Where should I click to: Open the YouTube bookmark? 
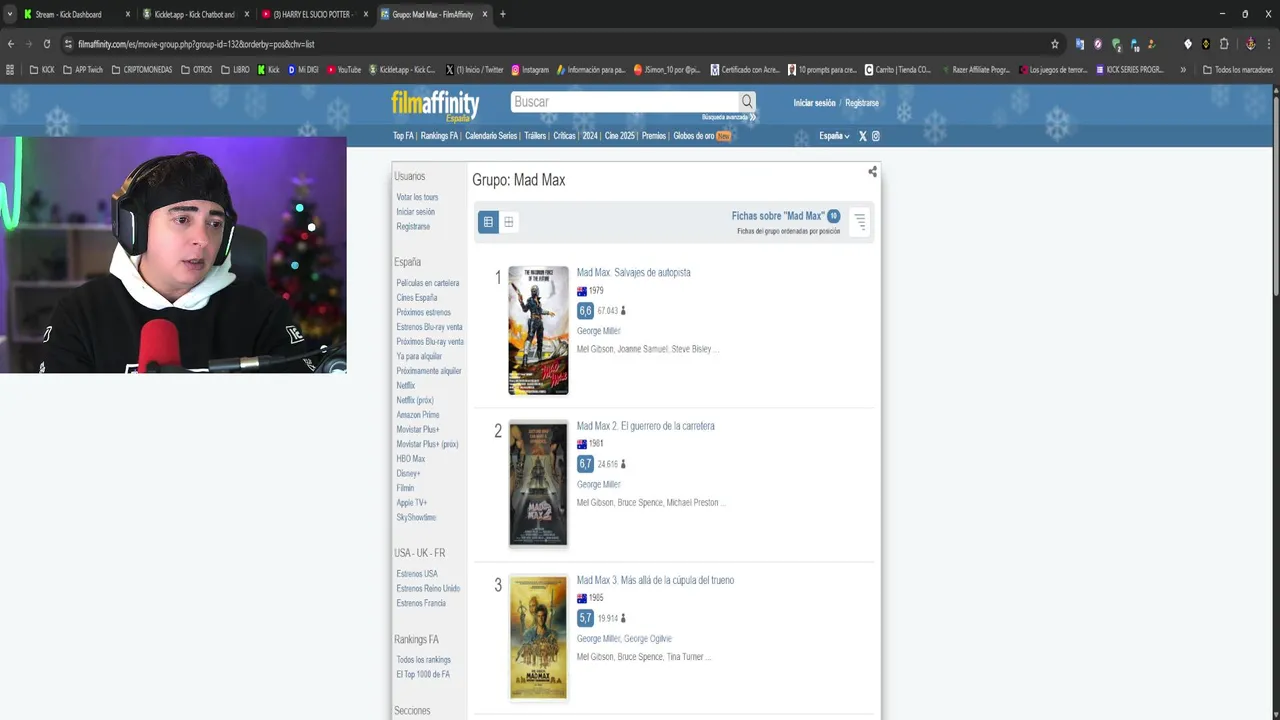point(344,70)
